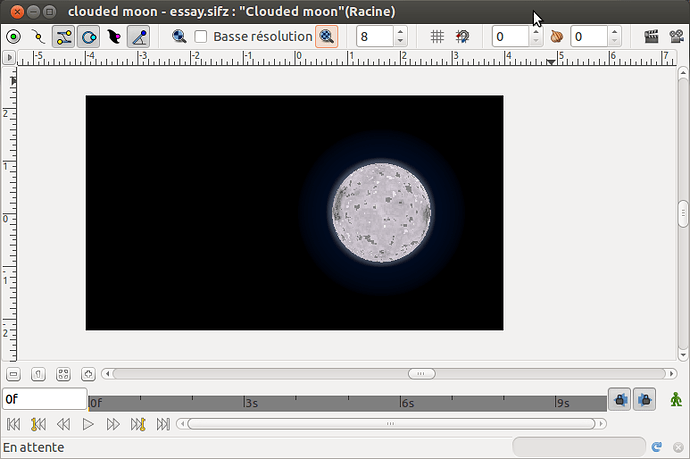Screen dimensions: 690x459
Task: Toggle position handles display icon
Action: (14, 37)
